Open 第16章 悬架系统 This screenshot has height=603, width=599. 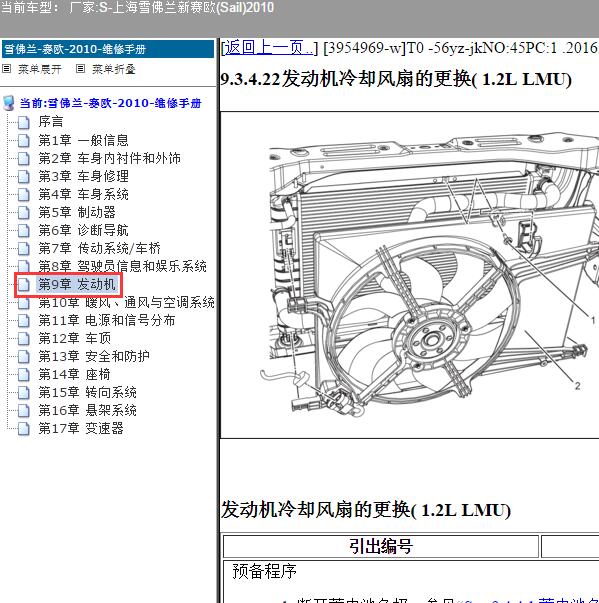tap(88, 410)
